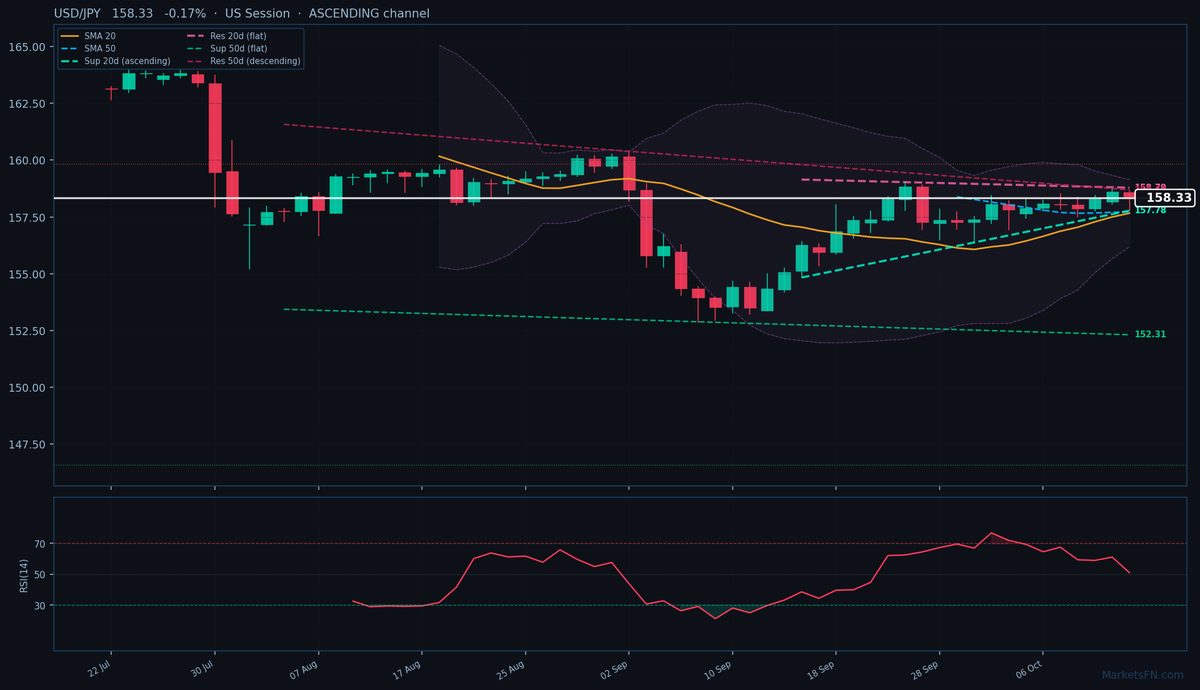Click the 158.79 resistance price label

(1150, 187)
